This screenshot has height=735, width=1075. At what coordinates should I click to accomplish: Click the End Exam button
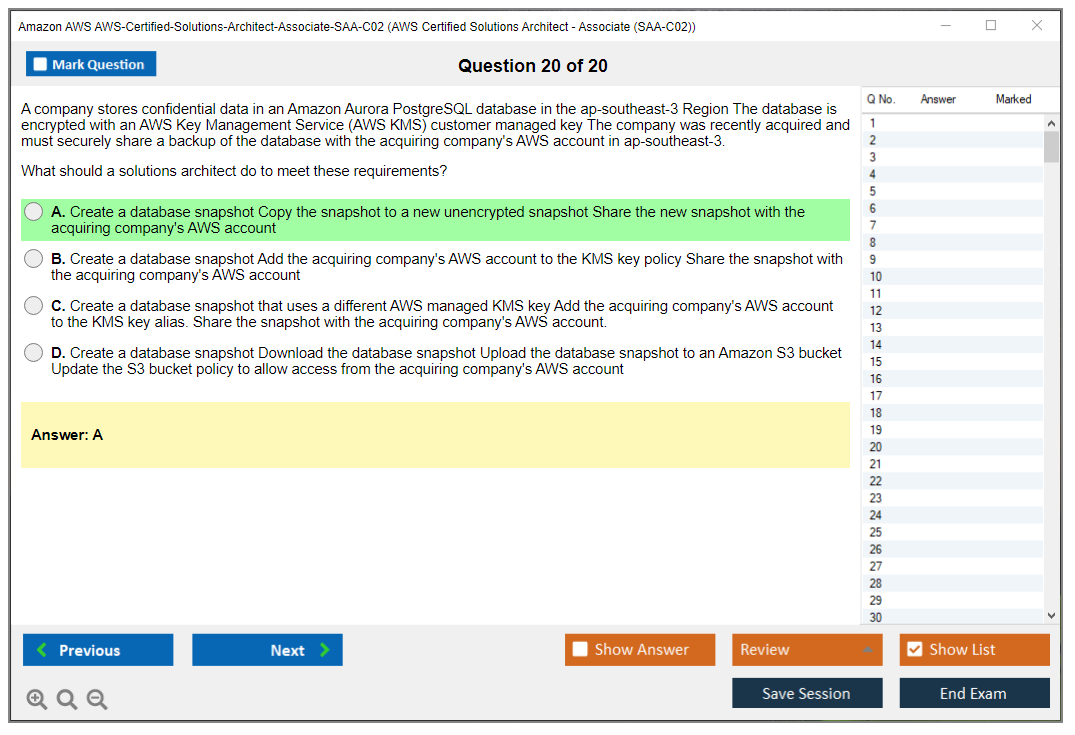click(x=973, y=693)
